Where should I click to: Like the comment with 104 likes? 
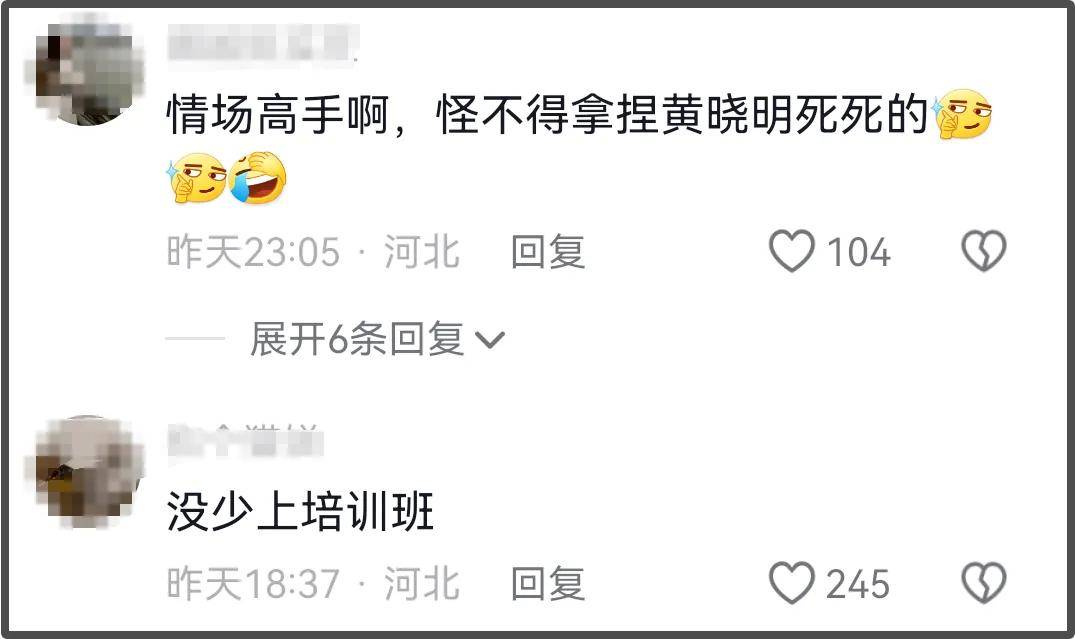[791, 250]
